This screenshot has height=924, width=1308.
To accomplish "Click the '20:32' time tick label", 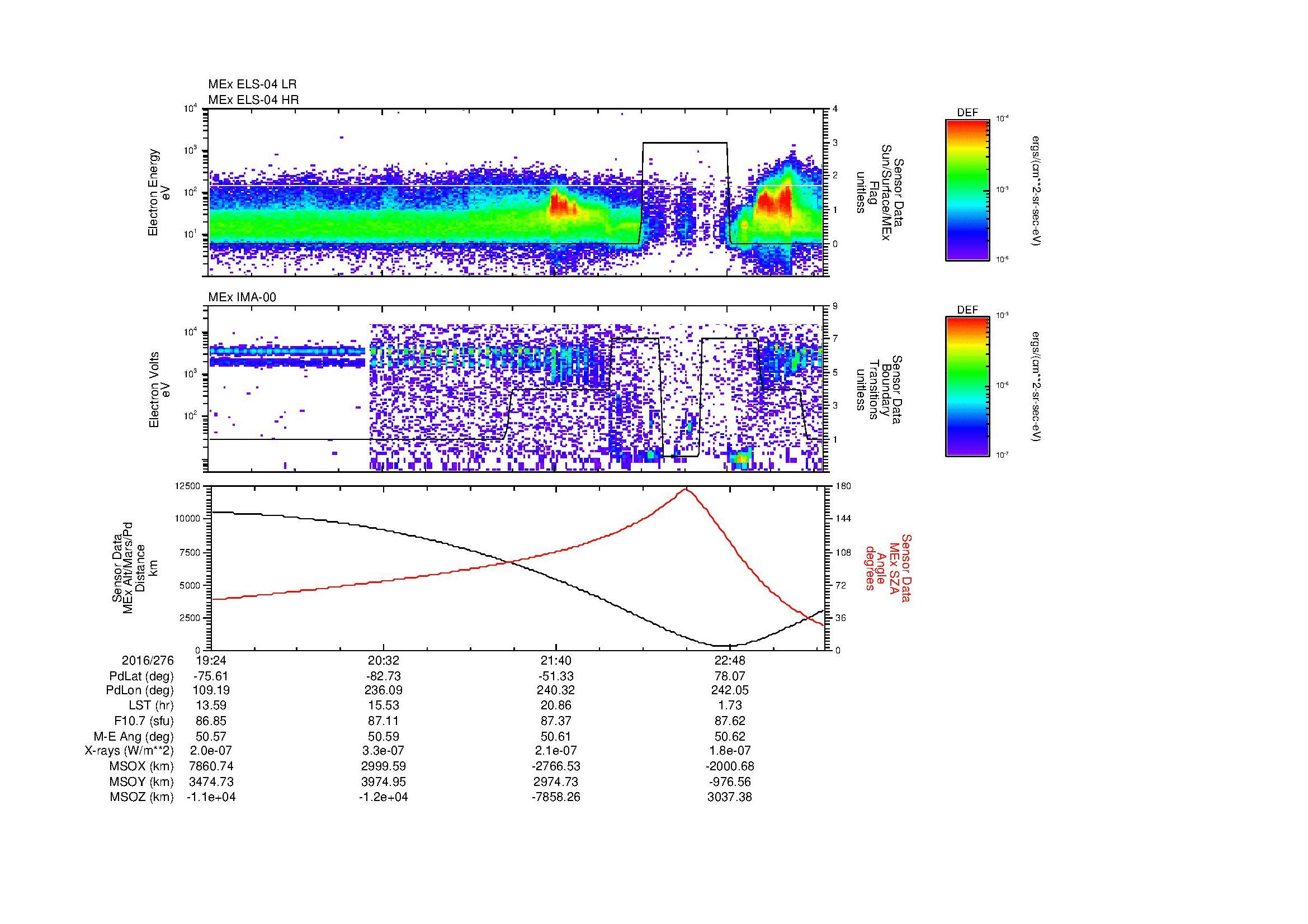I will pyautogui.click(x=384, y=660).
